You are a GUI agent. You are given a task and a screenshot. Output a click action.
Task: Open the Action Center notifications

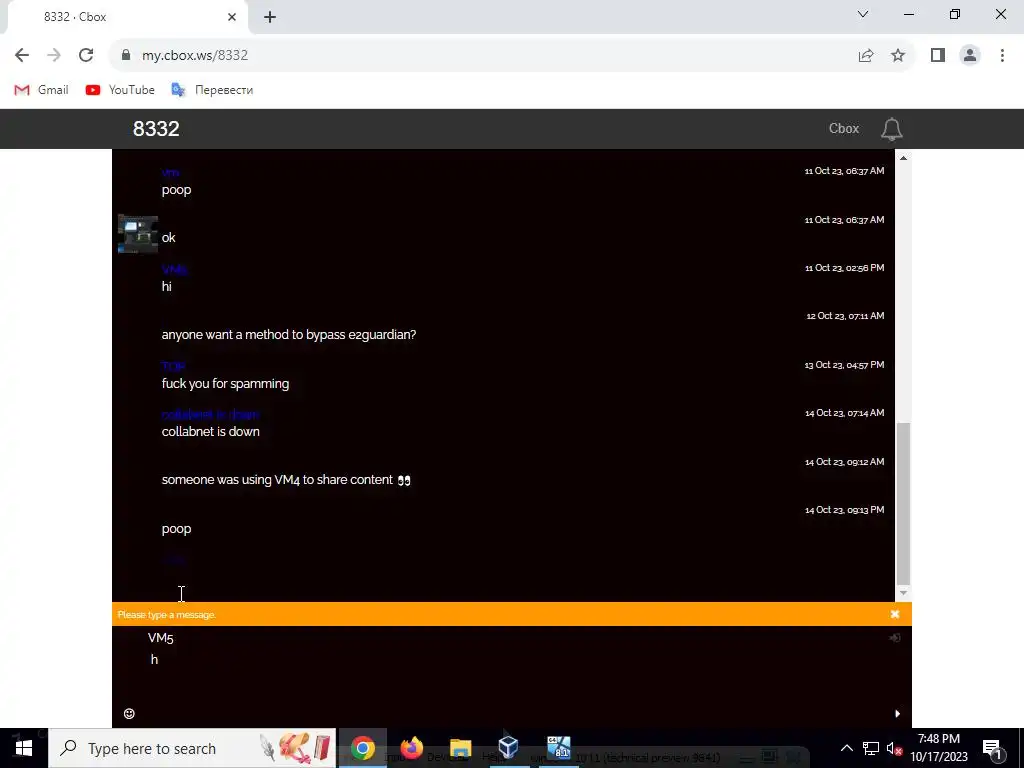click(x=992, y=748)
